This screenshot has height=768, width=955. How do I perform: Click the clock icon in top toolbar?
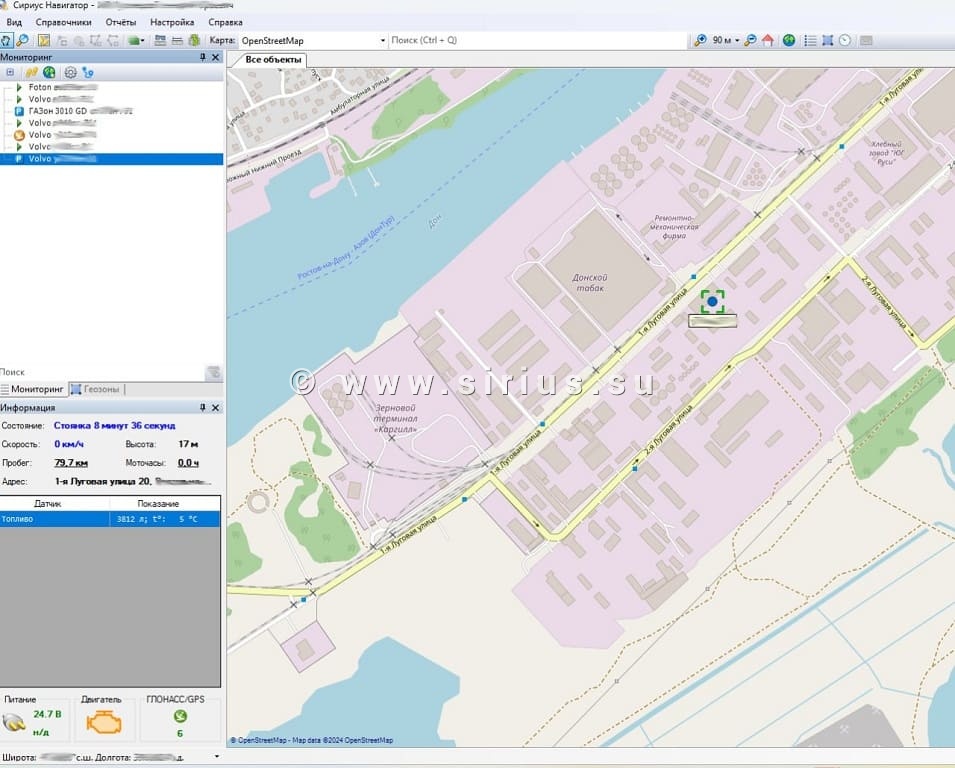tap(845, 40)
